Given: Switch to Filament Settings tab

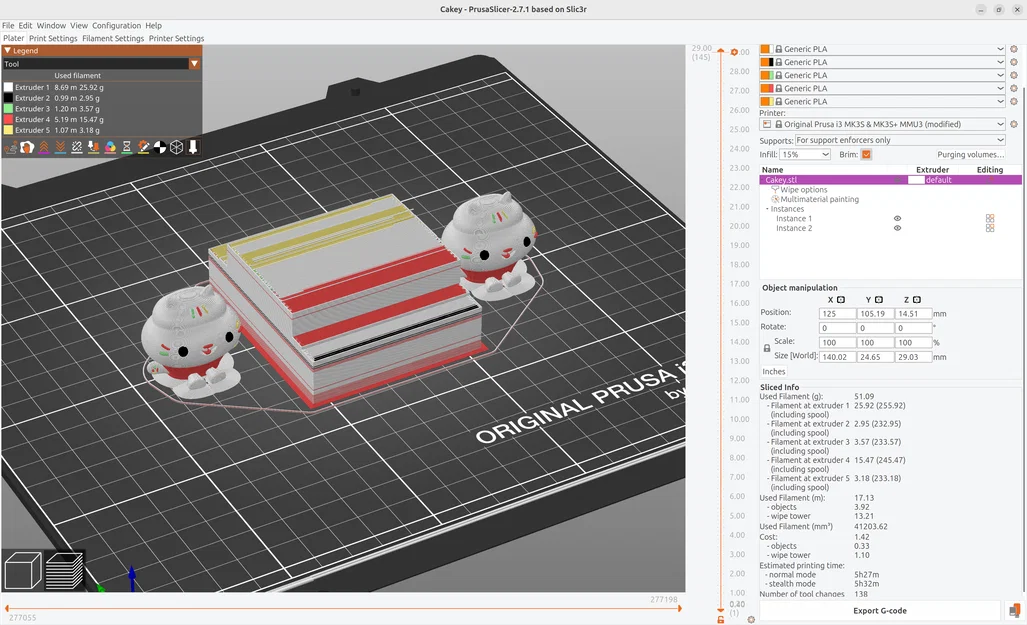Looking at the screenshot, I should pos(113,39).
